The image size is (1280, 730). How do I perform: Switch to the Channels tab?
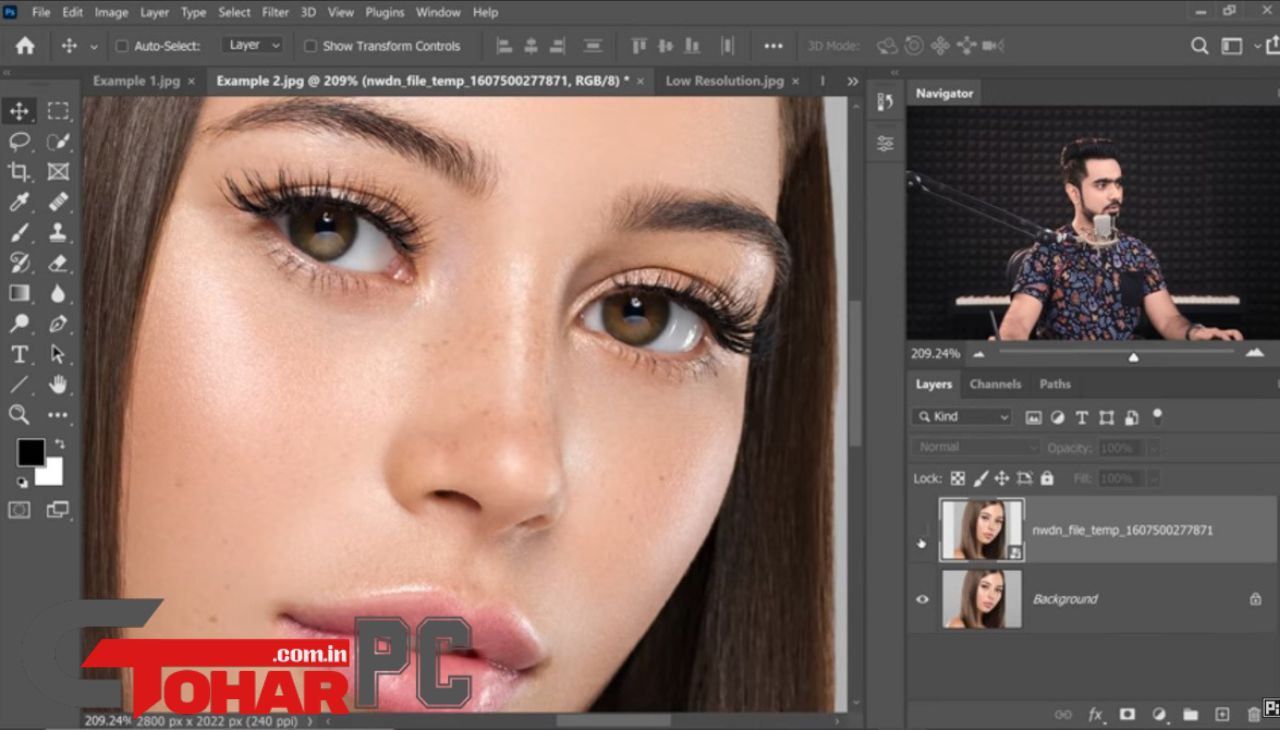point(995,384)
